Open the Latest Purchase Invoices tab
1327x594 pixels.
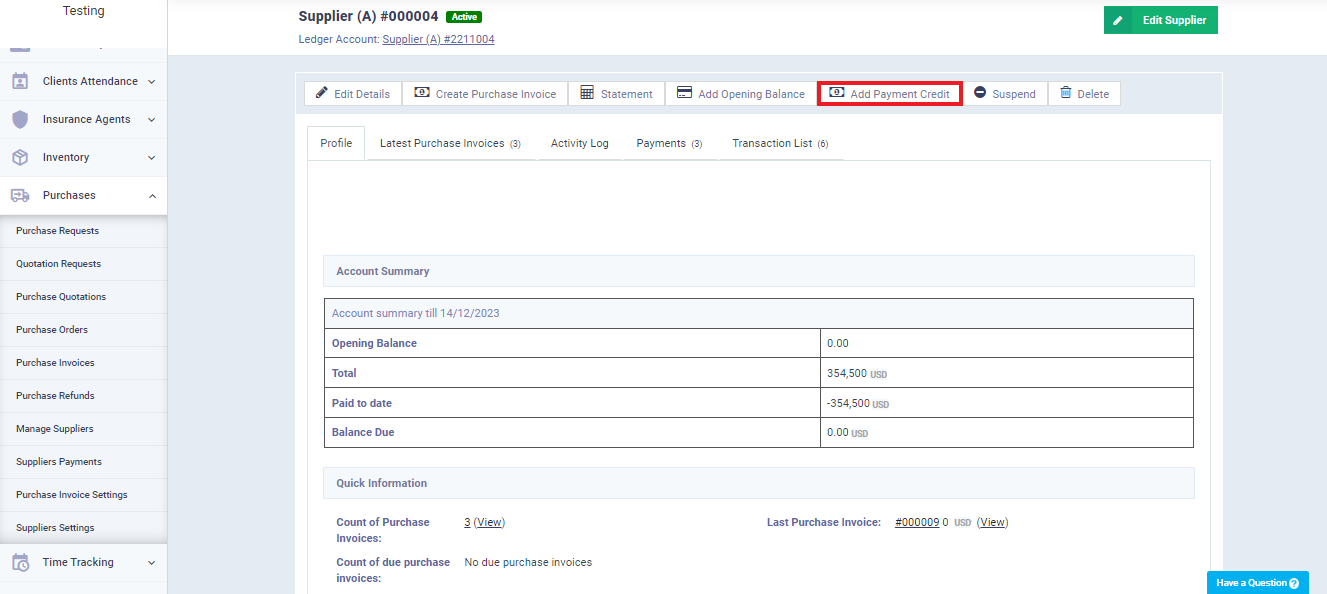450,143
